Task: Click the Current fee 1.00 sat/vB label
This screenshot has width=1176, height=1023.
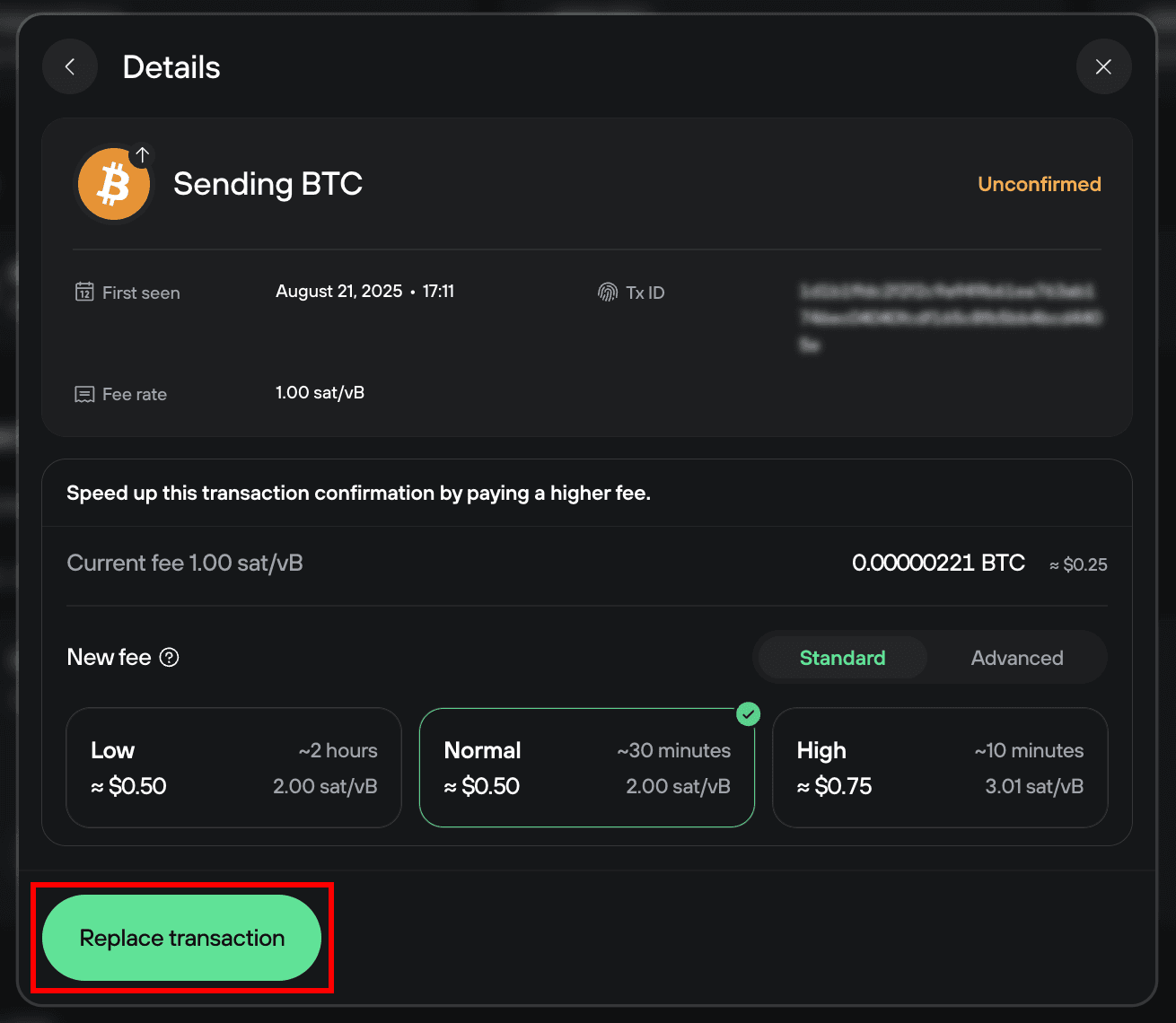Action: coord(185,563)
